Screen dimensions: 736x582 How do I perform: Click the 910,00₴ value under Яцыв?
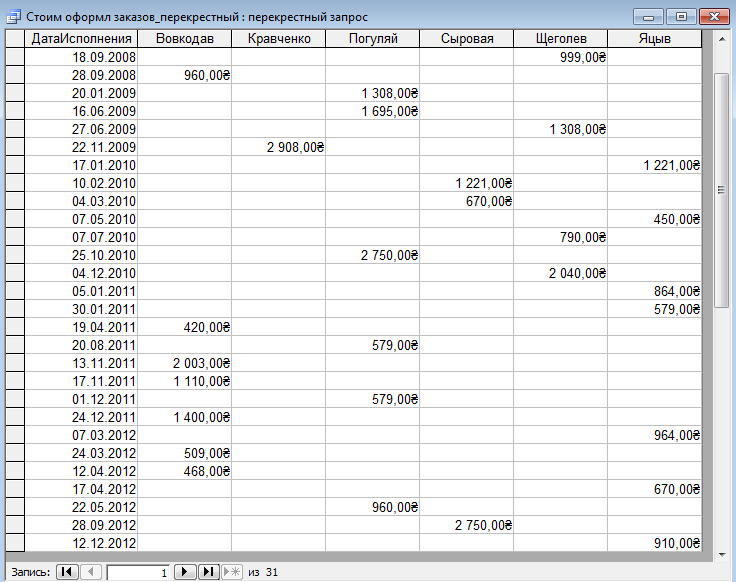pos(655,543)
